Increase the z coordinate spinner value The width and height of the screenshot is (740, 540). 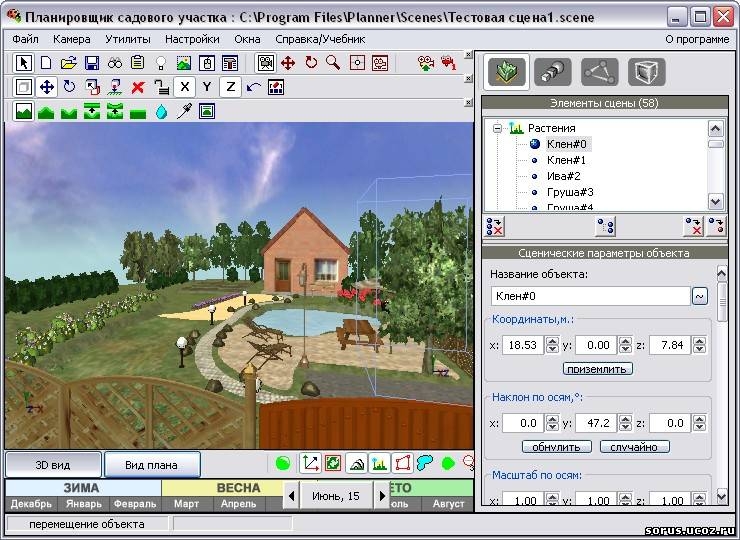pos(699,341)
